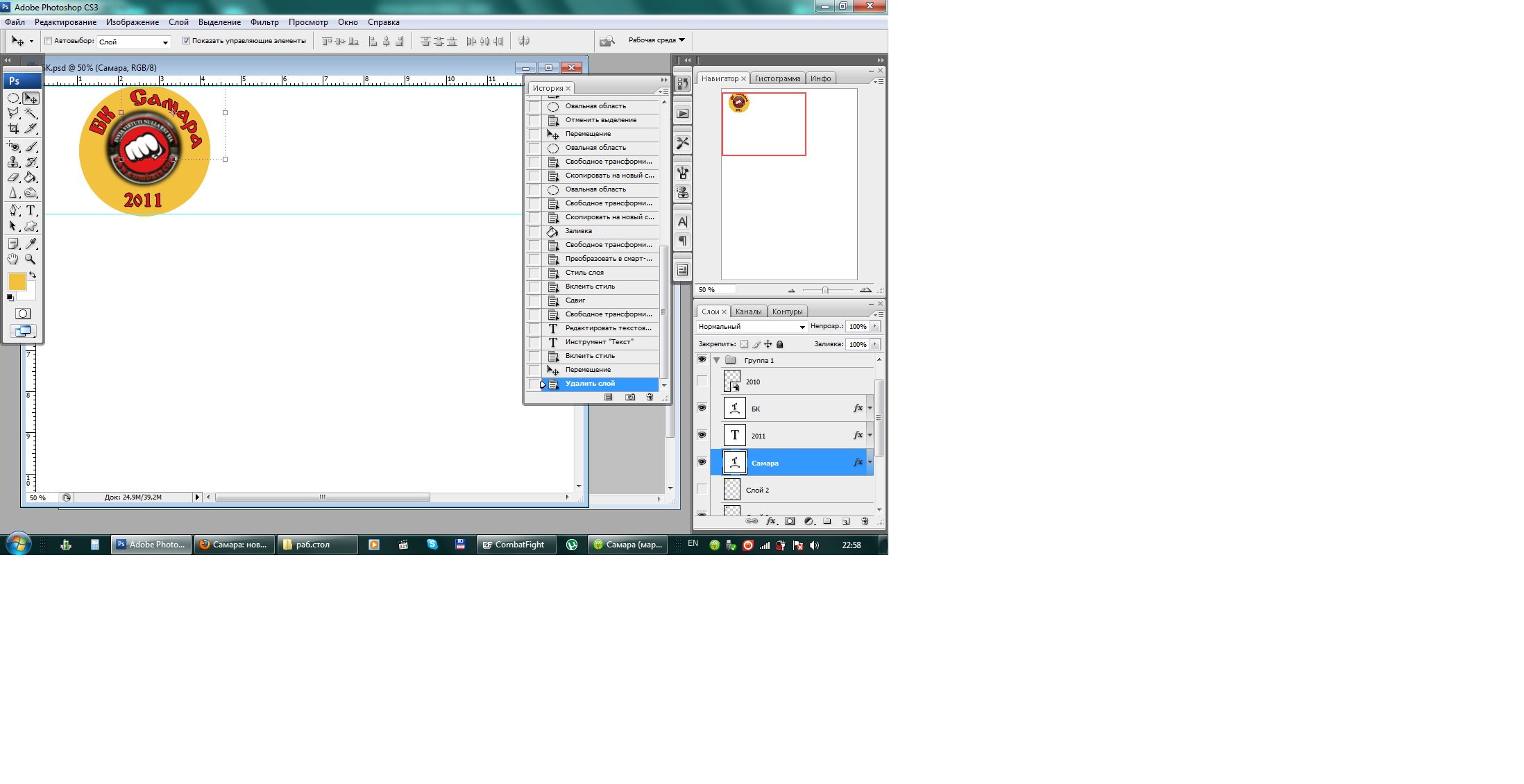Click the swap foreground/background colors arrow
Image resolution: width=1524 pixels, height=784 pixels.
pos(32,275)
